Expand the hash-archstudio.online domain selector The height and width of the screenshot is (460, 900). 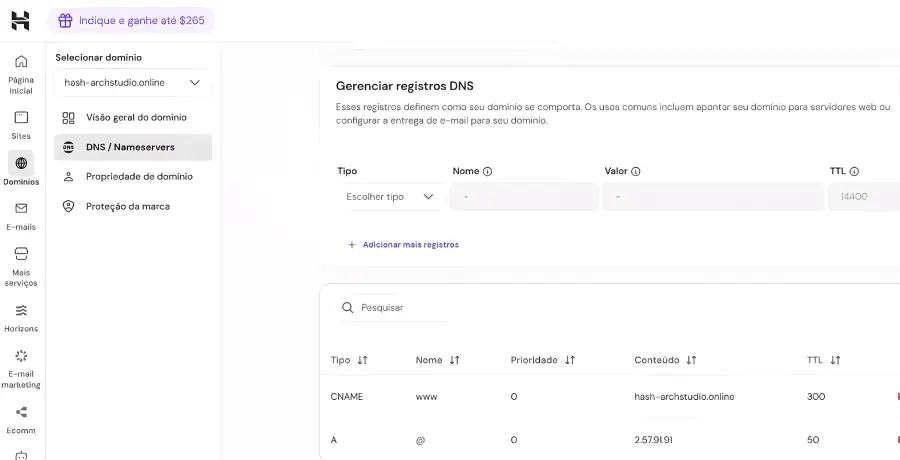(133, 83)
